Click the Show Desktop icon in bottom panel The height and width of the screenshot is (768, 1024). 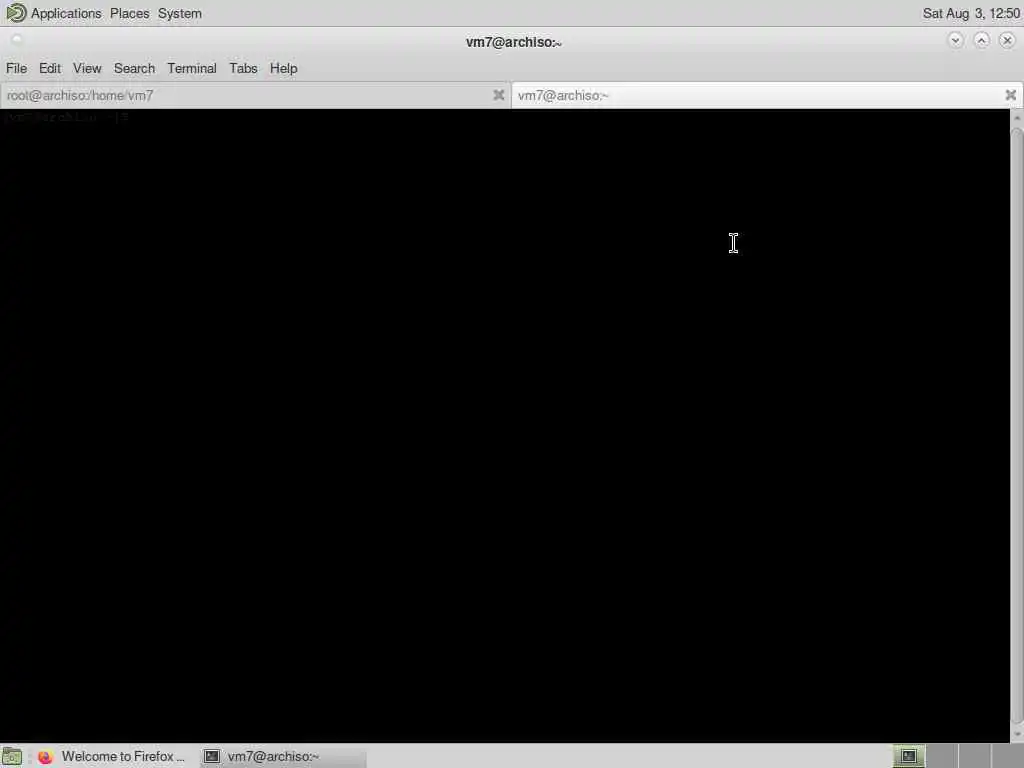(12, 756)
